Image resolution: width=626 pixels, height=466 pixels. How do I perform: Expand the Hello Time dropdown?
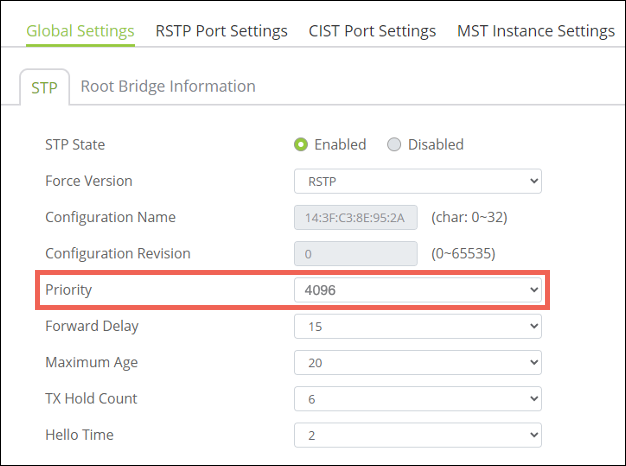(417, 435)
